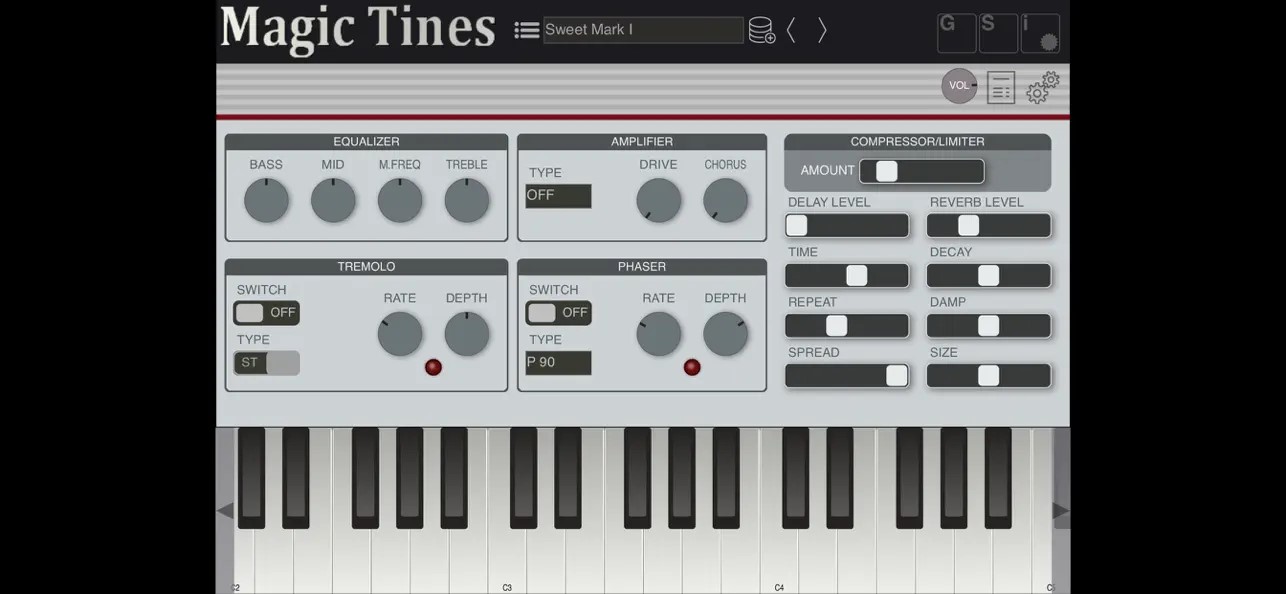The image size is (1286, 594).
Task: Click the Equalizer MID knob
Action: click(333, 200)
